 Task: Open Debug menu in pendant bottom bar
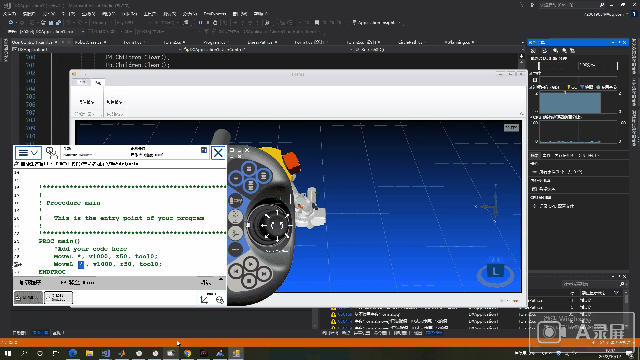click(206, 282)
